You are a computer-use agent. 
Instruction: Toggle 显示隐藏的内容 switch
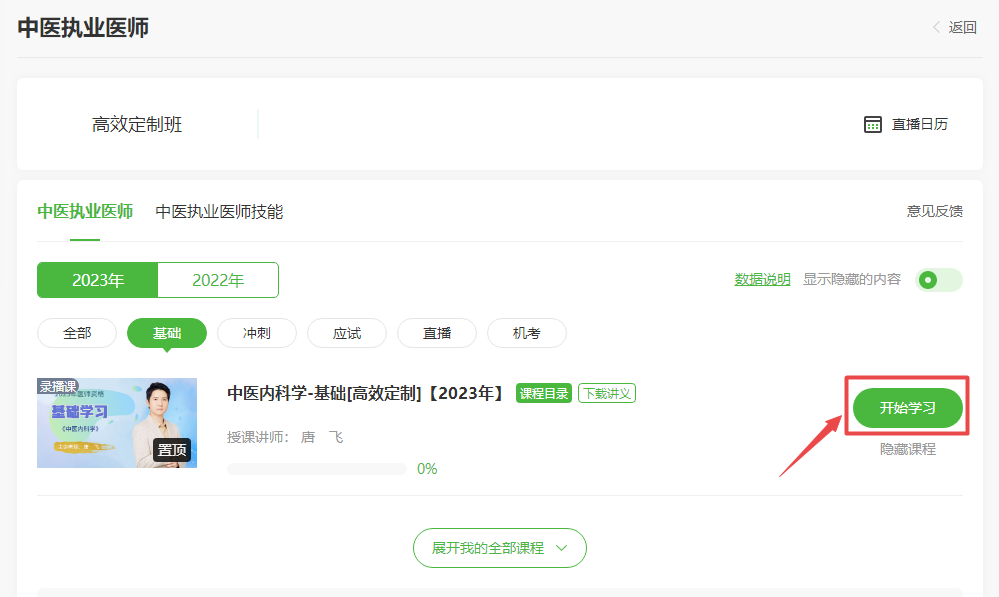point(939,280)
